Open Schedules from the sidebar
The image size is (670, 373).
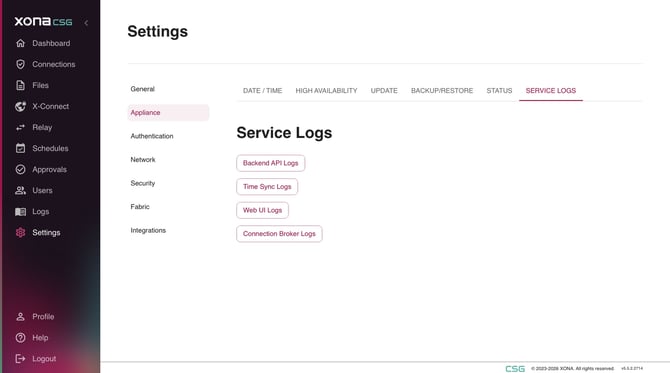(x=50, y=148)
